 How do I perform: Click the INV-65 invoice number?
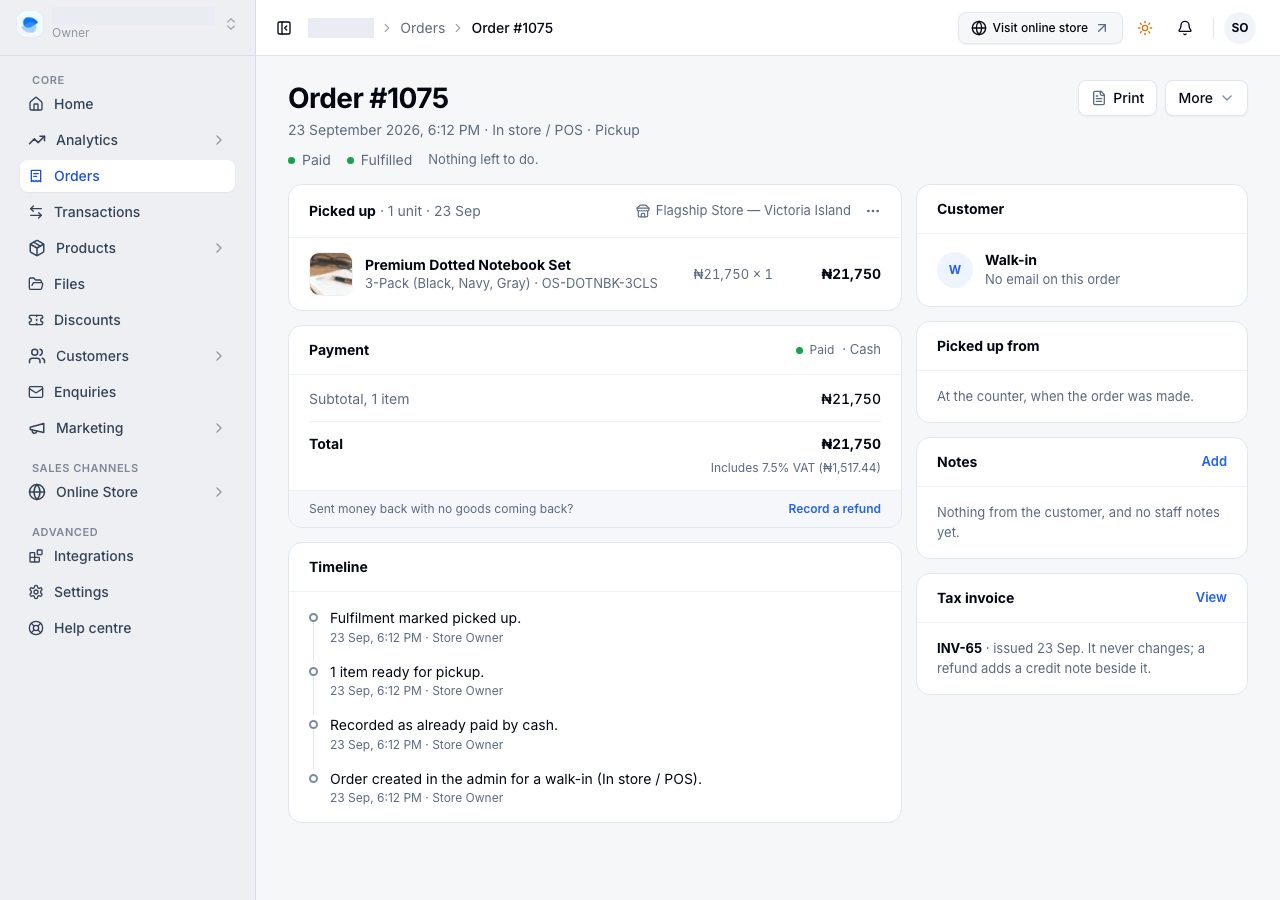coord(959,648)
